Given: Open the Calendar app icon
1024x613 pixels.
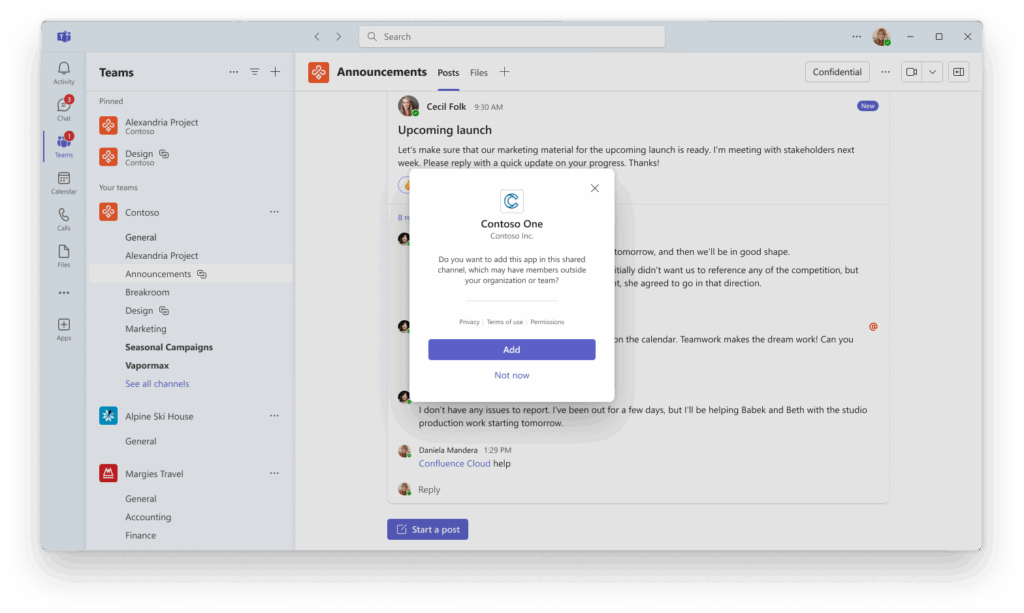Looking at the screenshot, I should (64, 182).
